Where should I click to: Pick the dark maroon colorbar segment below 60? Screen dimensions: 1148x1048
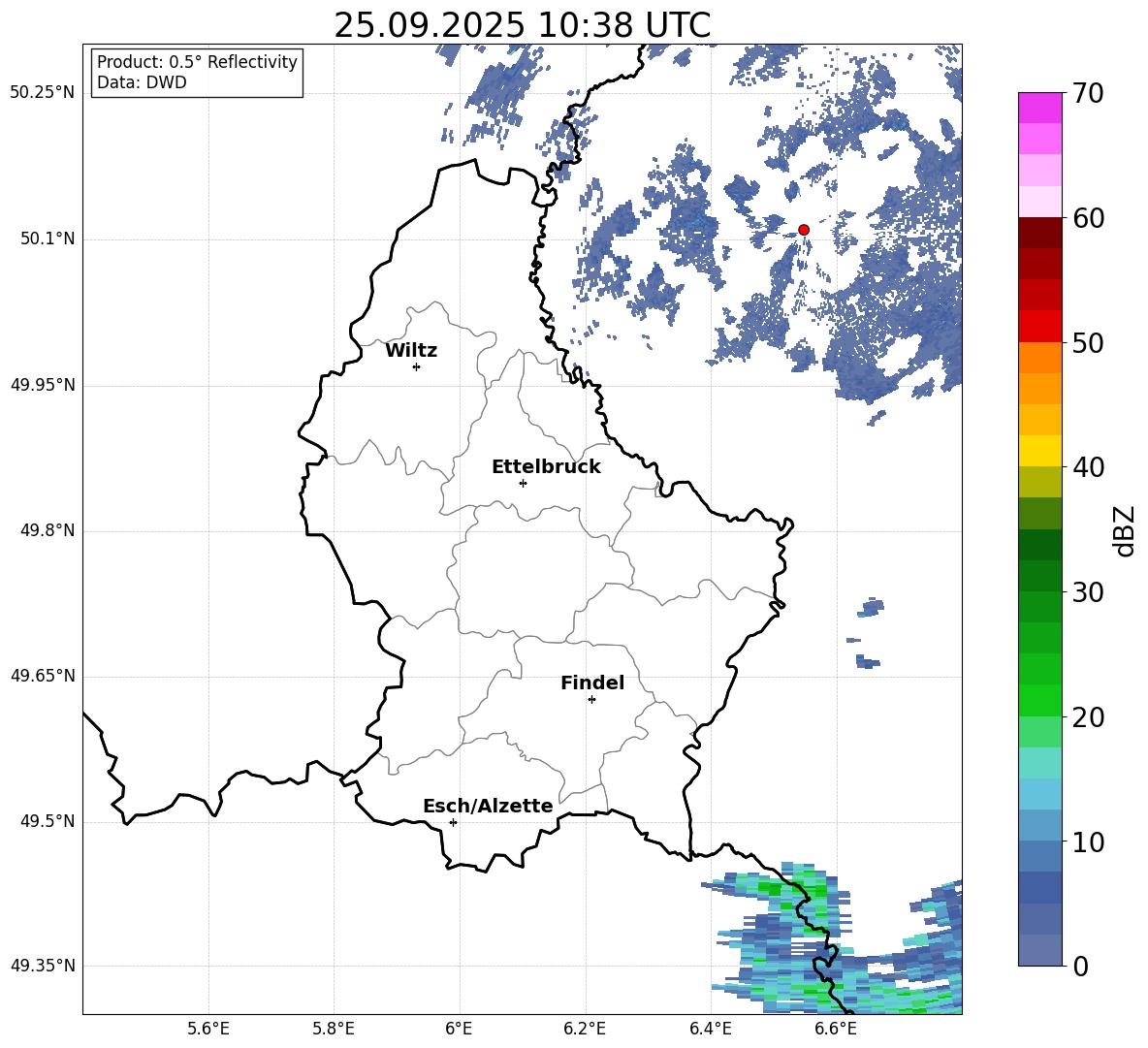point(1040,233)
